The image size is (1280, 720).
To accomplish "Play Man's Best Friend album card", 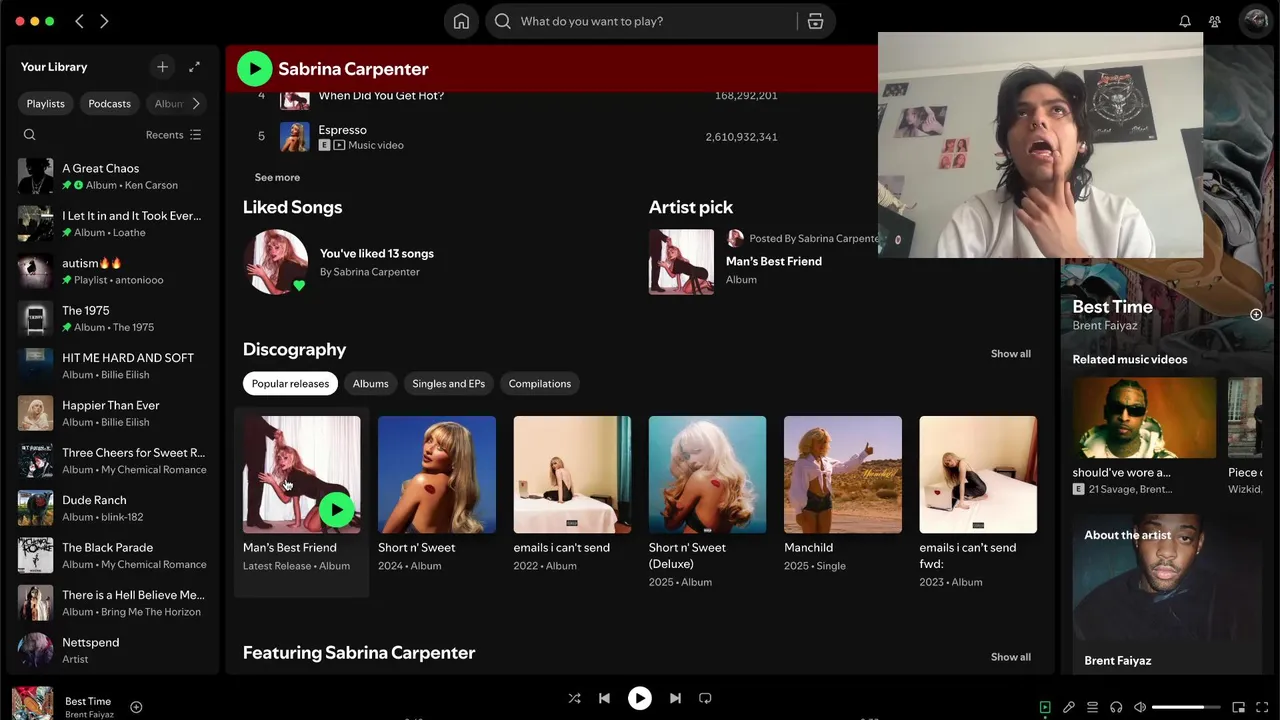I will [336, 509].
